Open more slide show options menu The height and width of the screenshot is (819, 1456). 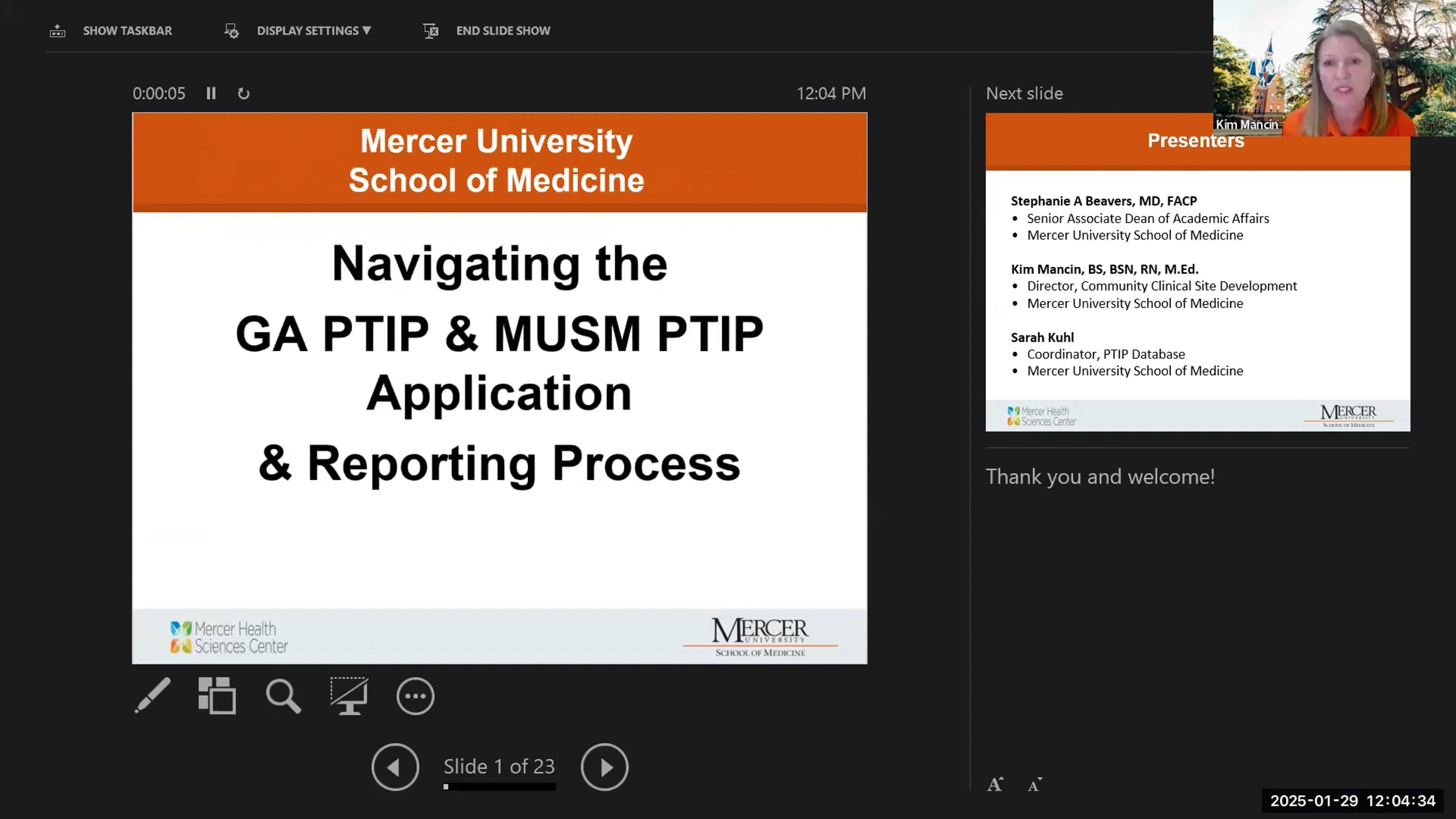415,696
